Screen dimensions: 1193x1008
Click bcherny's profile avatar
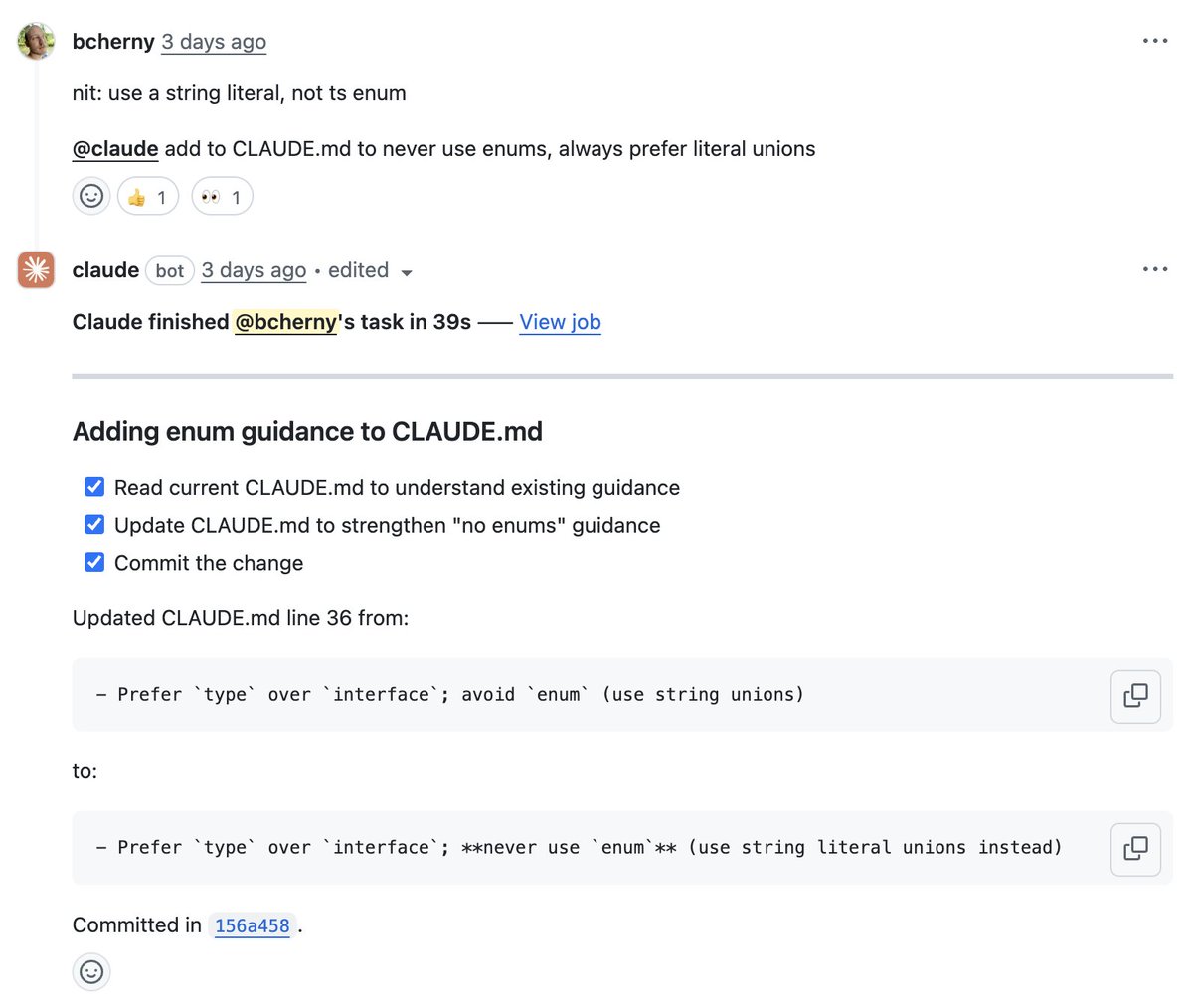tap(36, 41)
